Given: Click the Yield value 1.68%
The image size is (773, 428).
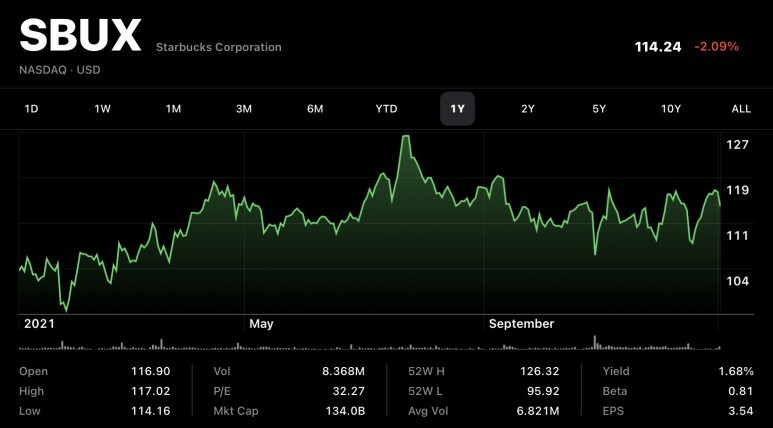Looking at the screenshot, I should point(735,371).
